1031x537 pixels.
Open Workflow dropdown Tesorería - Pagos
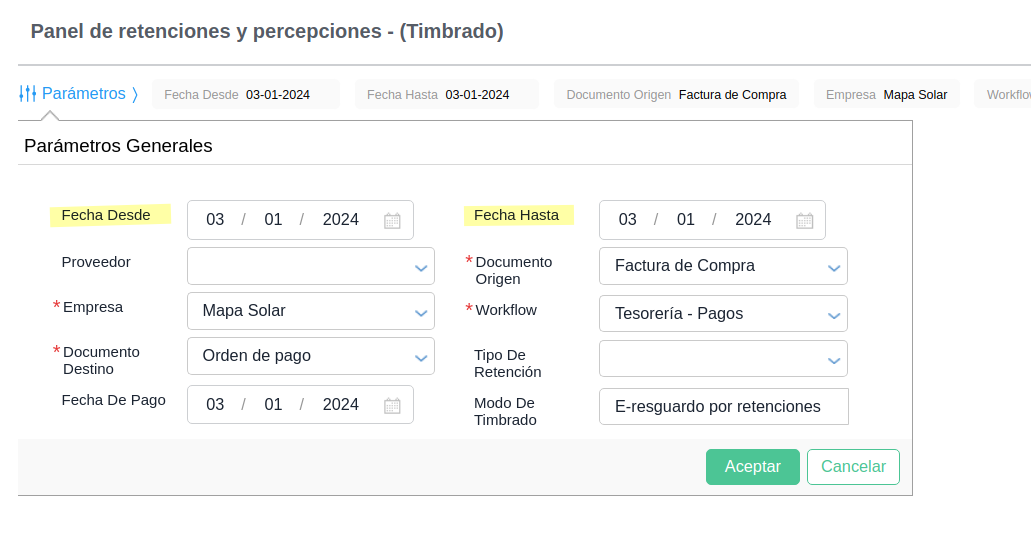click(723, 314)
